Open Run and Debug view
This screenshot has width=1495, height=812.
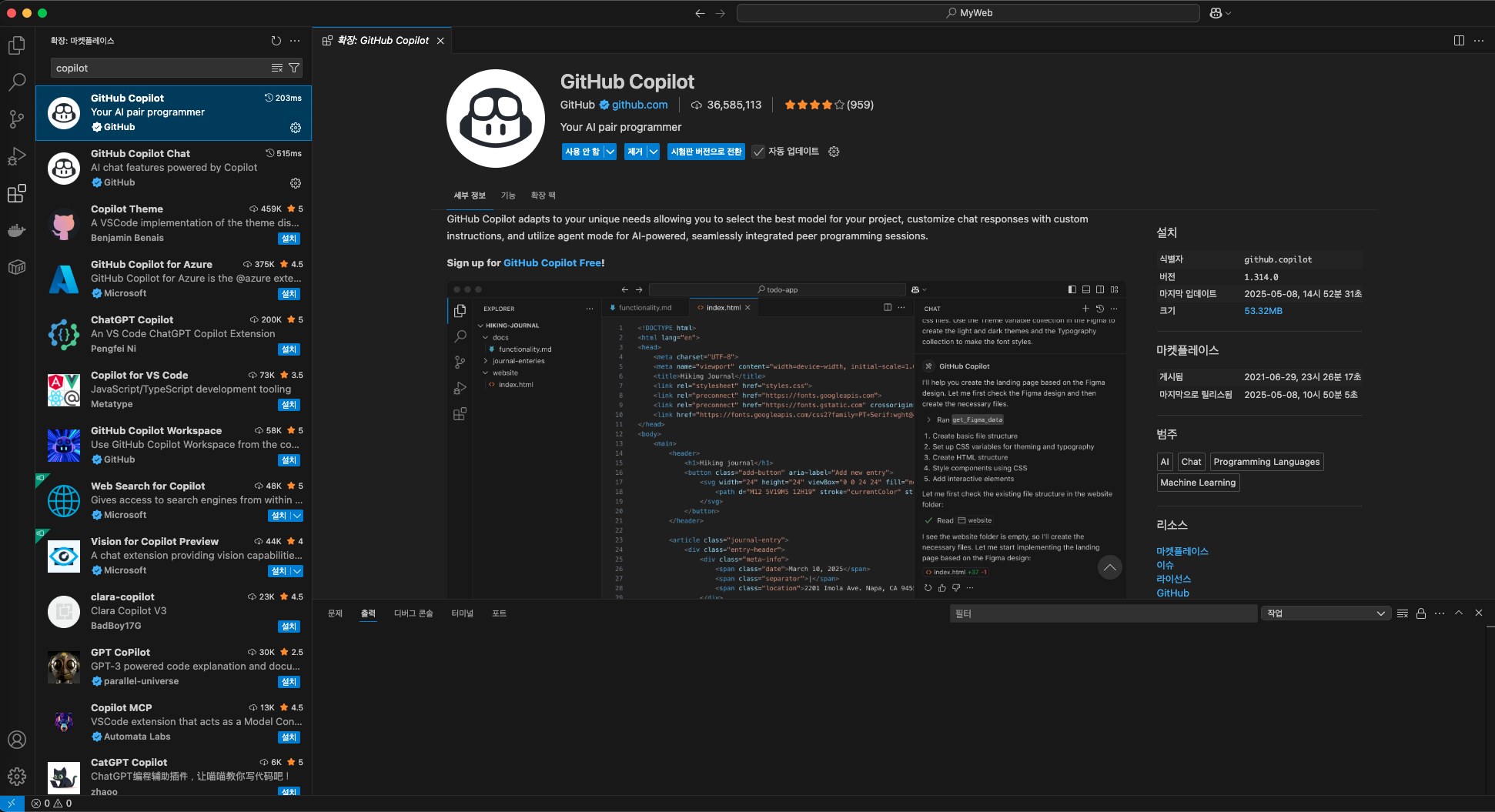pyautogui.click(x=17, y=156)
